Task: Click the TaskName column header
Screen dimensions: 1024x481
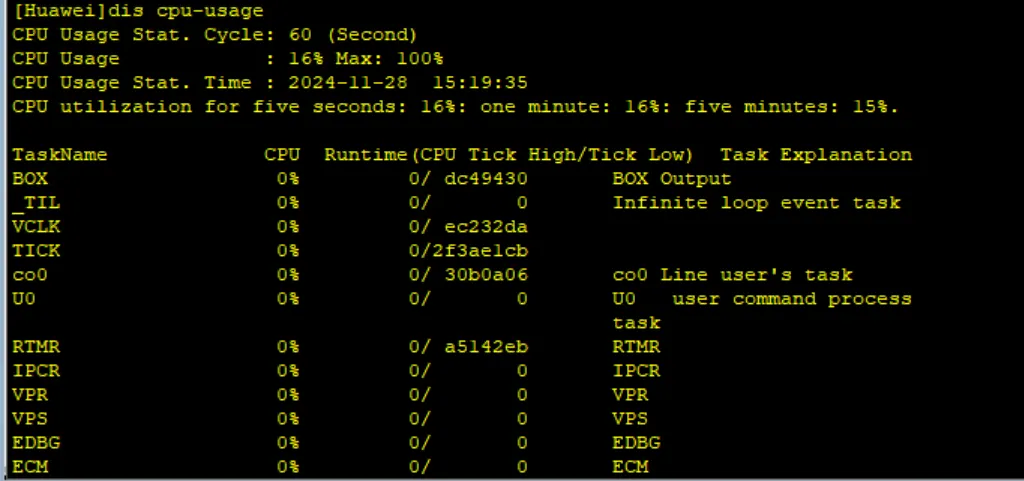Action: 60,155
